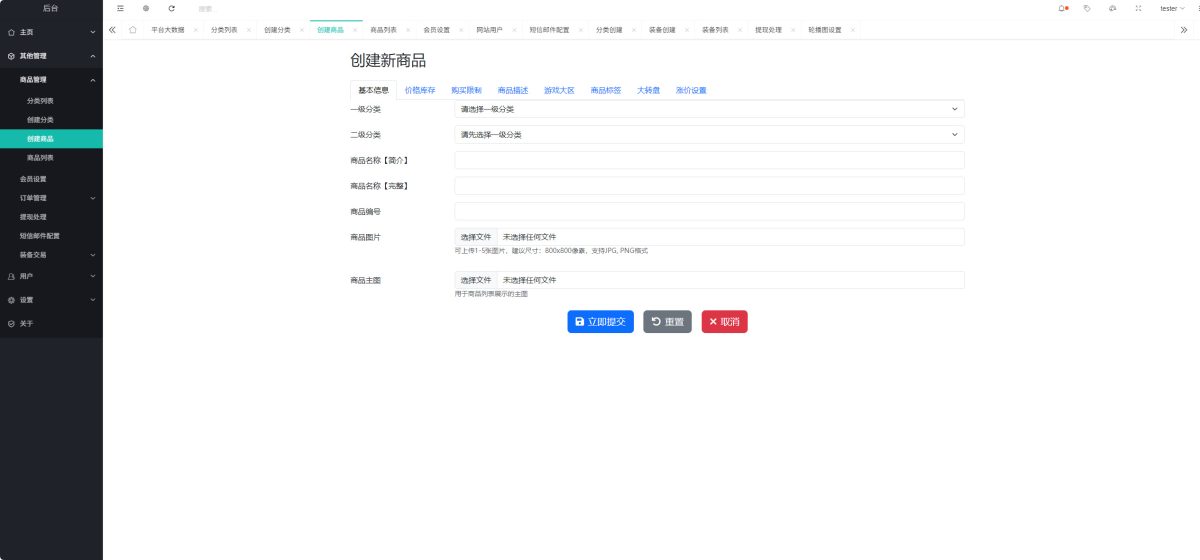Click the vertical dots more icon
1200x560 pixels.
1196,8
